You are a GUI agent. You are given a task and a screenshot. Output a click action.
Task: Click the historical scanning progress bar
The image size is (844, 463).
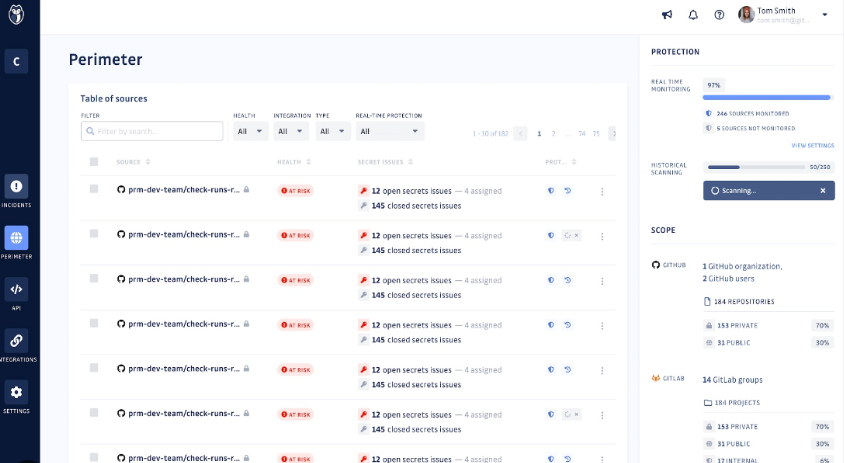756,167
